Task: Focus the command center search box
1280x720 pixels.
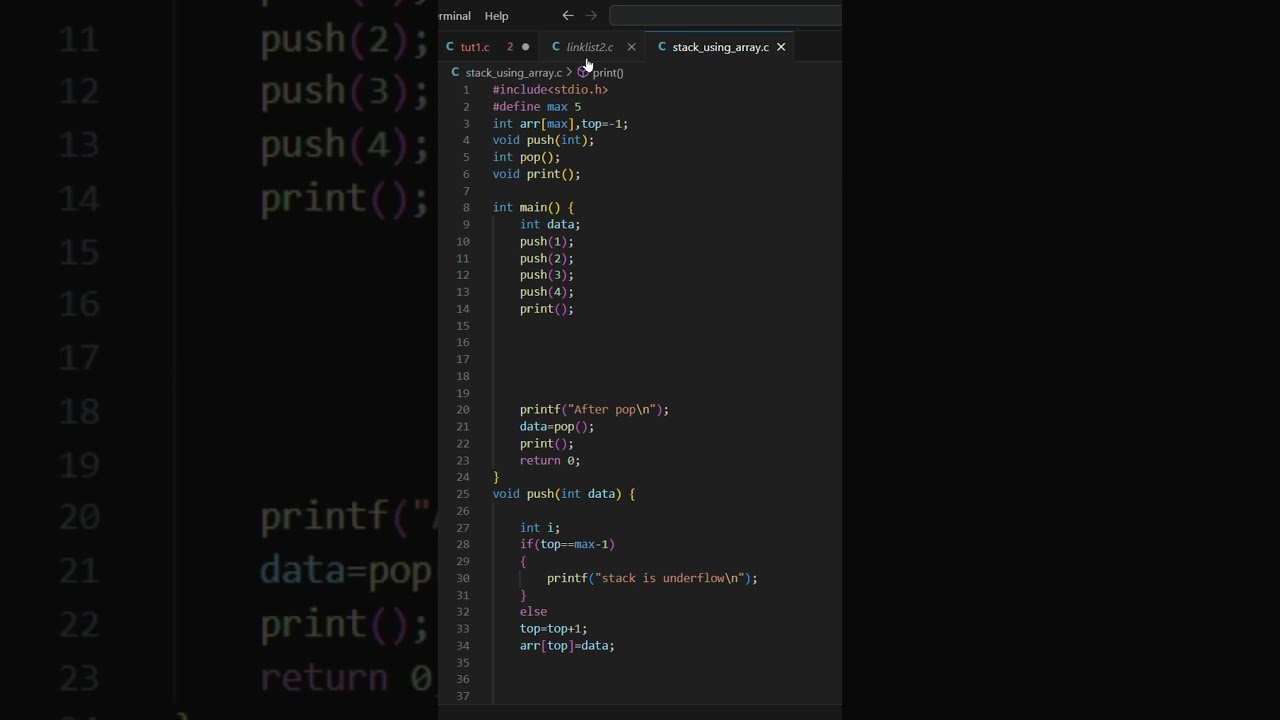Action: 725,15
